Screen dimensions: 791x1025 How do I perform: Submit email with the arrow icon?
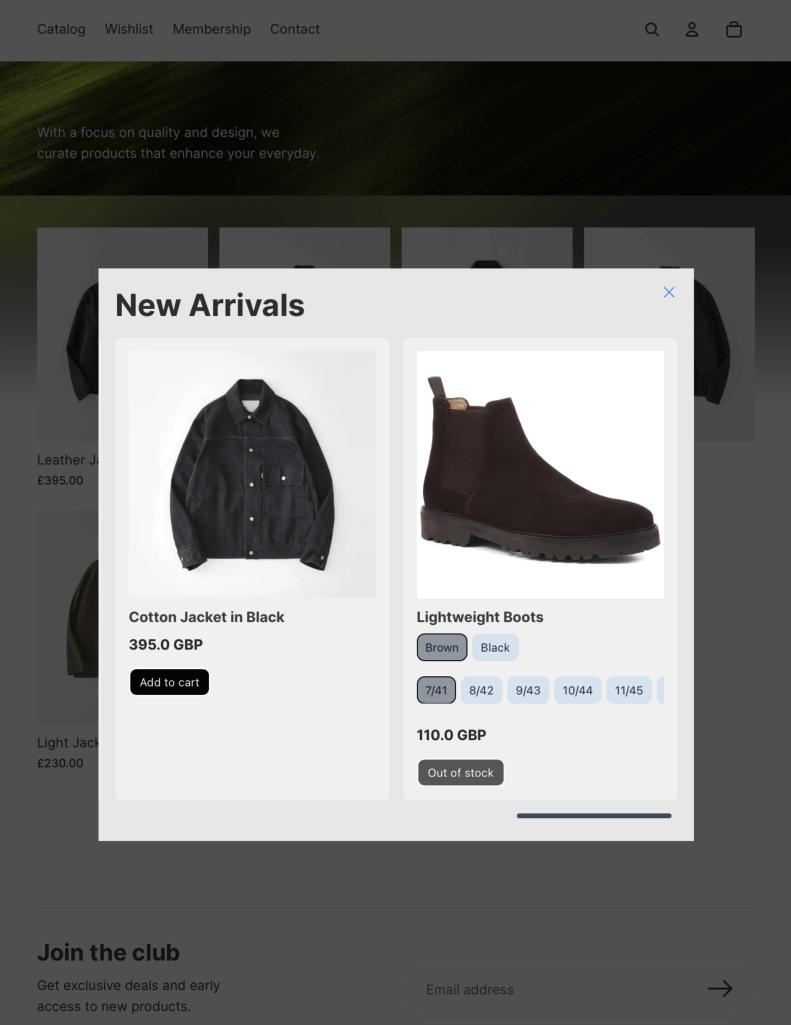720,988
